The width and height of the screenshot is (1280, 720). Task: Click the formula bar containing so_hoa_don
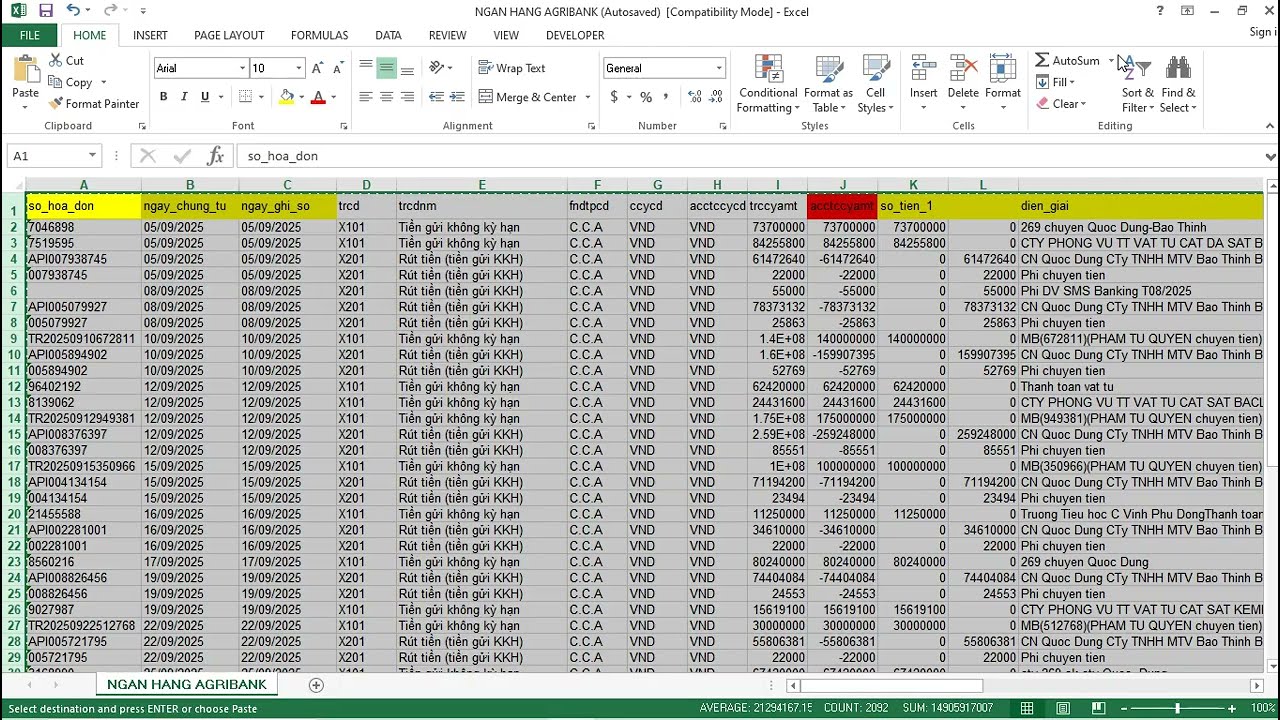[750, 156]
